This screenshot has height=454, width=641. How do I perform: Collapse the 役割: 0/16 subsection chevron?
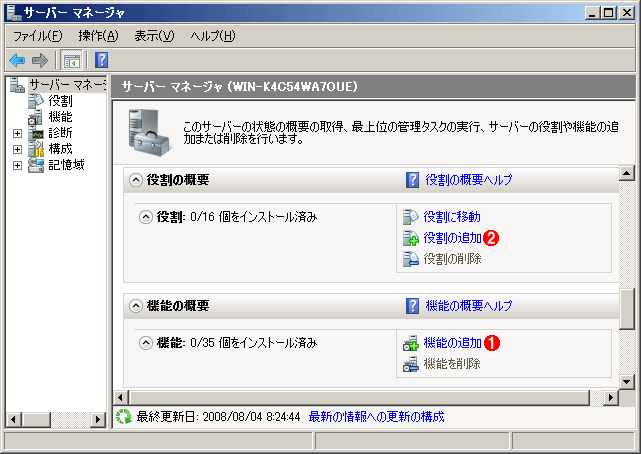[146, 217]
